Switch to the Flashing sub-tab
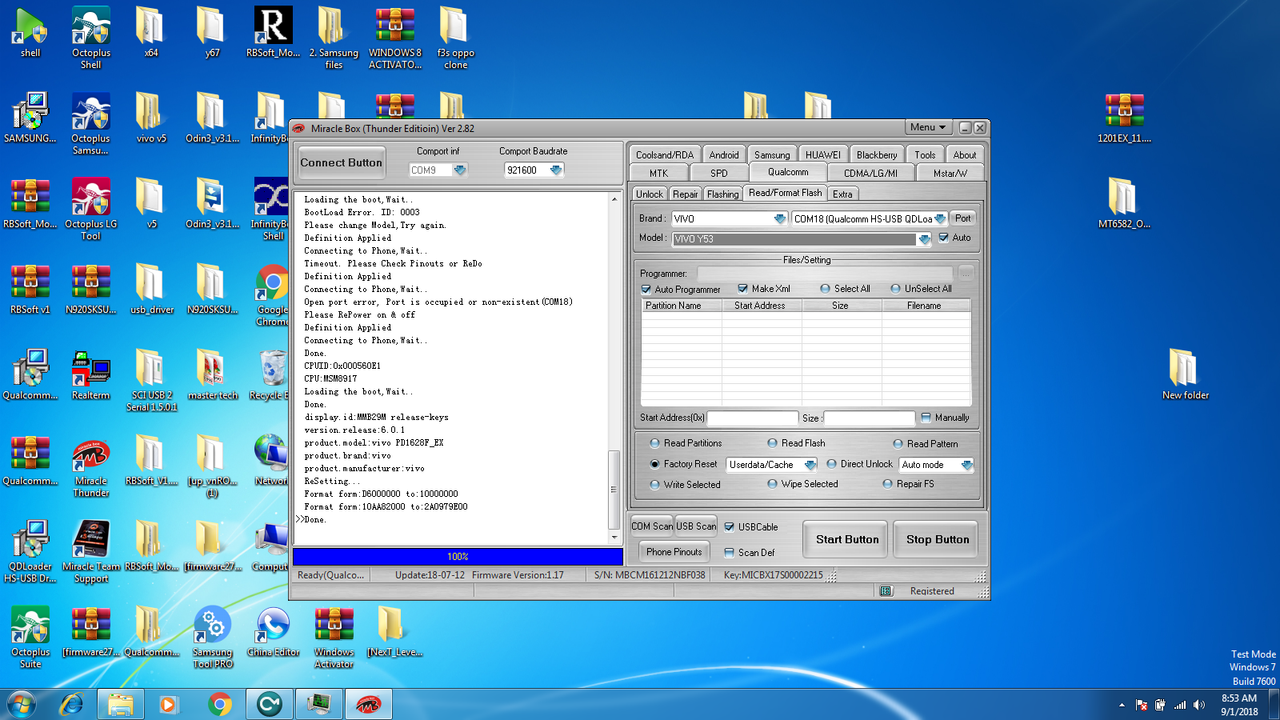This screenshot has width=1280, height=720. pos(723,194)
